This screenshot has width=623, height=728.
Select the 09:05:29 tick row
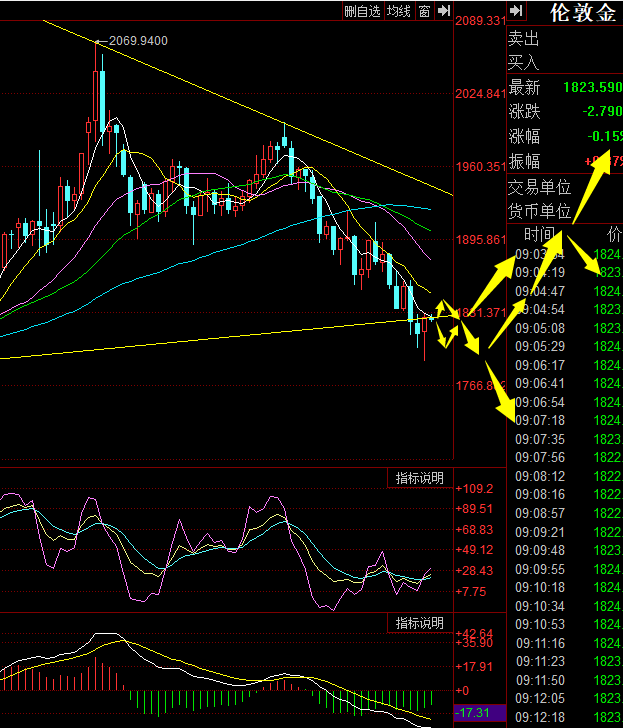point(569,346)
